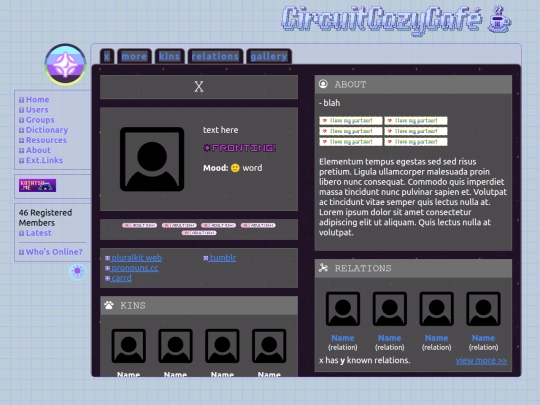Click the X profile name heading
The image size is (540, 405).
click(x=199, y=87)
